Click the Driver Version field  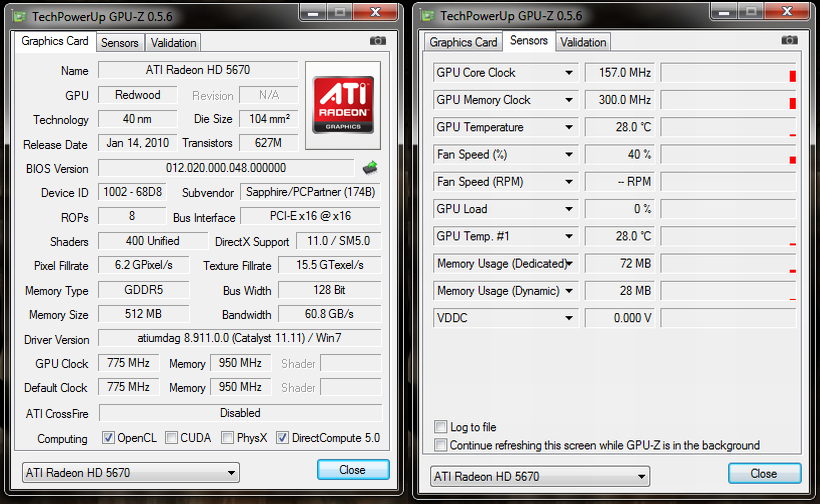(x=240, y=338)
